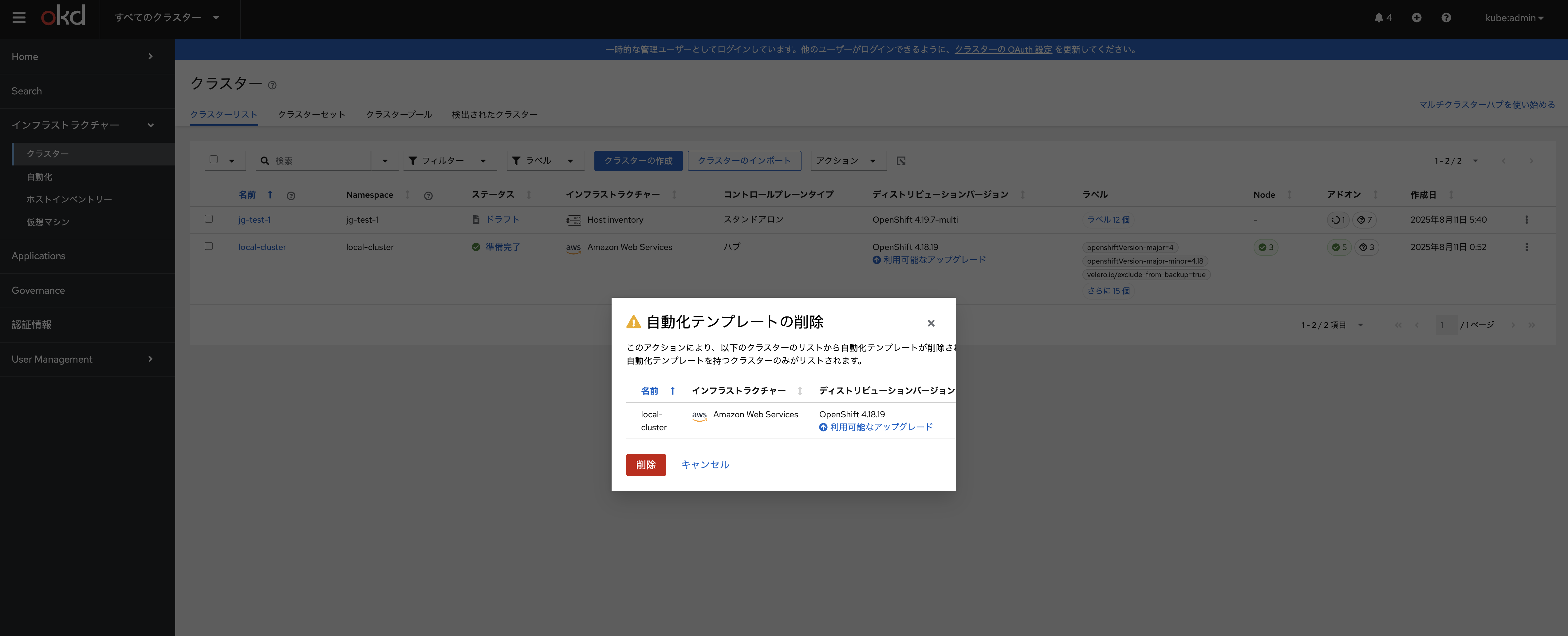Switch to the クラスタープール tab
Screen dimensions: 1568x636
click(x=399, y=114)
